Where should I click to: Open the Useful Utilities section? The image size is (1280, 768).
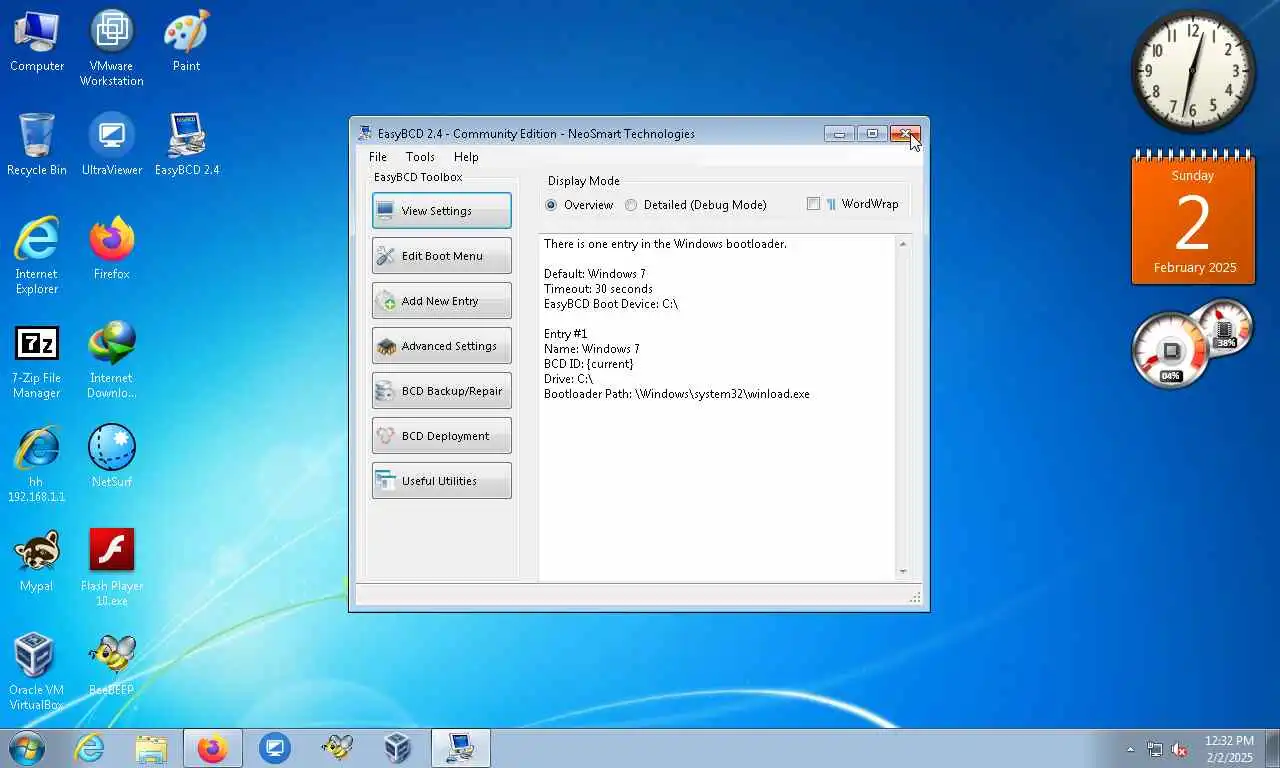[441, 481]
